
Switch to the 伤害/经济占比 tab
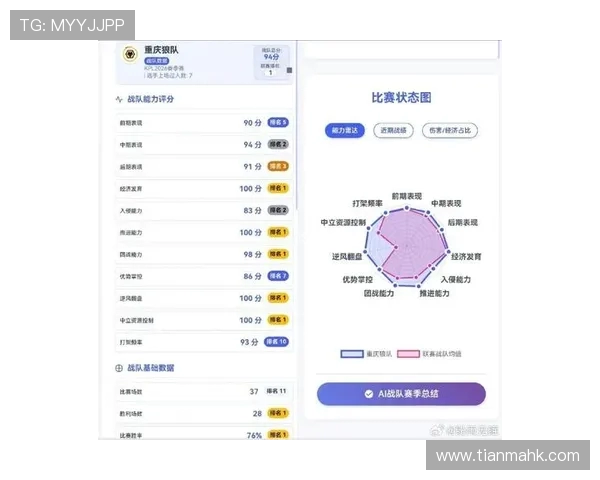[x=450, y=131]
